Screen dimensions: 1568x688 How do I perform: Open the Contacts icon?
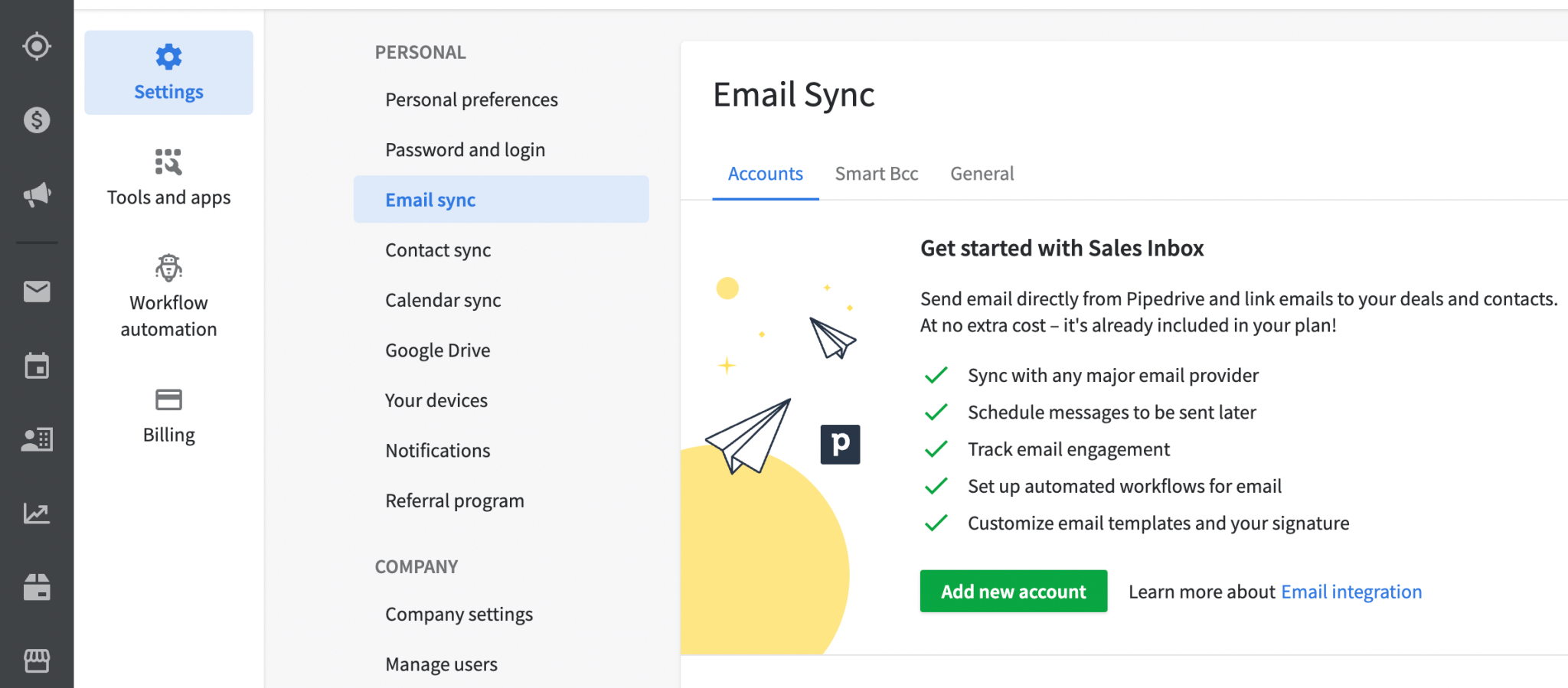tap(36, 439)
